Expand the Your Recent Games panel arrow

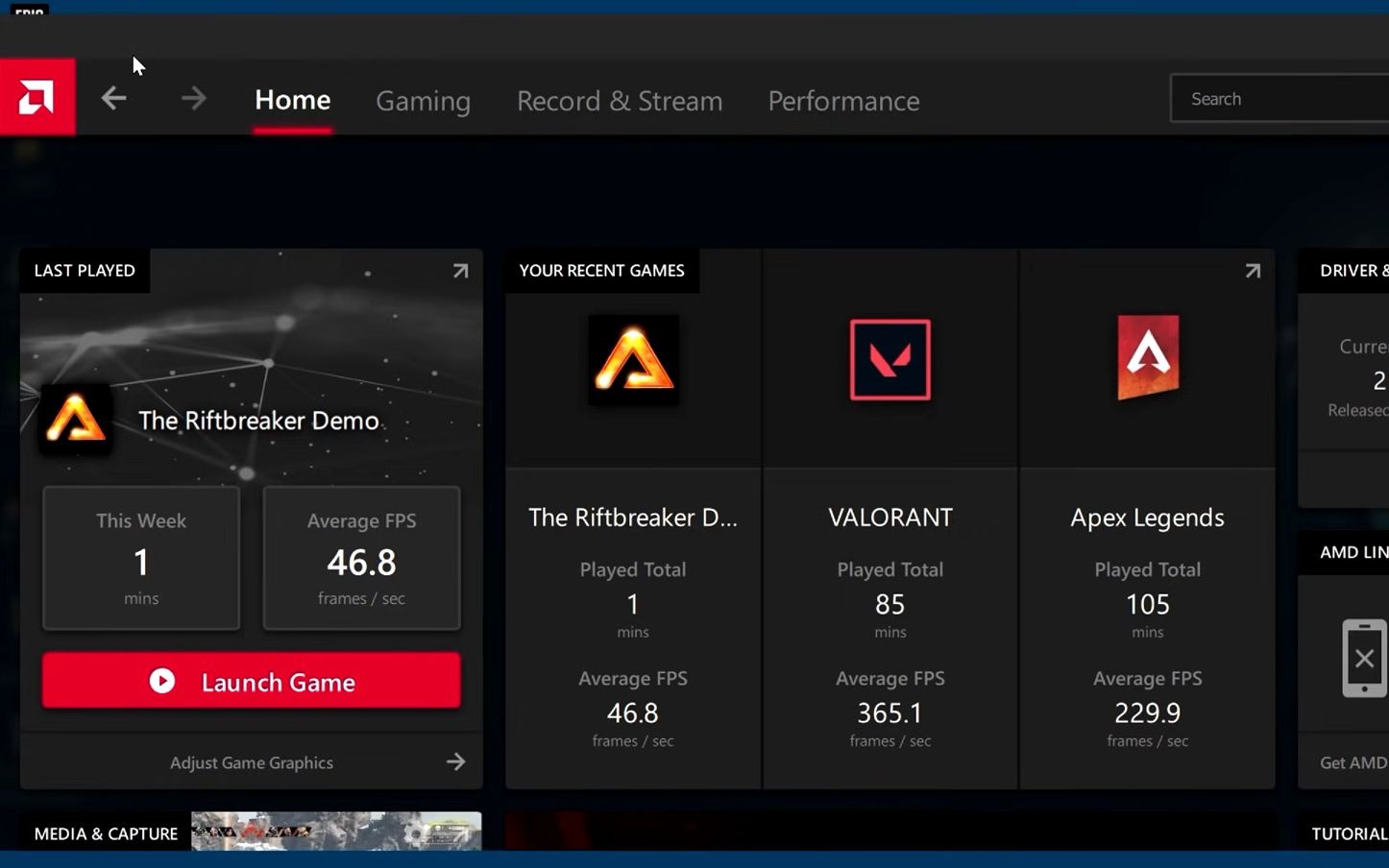(x=1253, y=271)
